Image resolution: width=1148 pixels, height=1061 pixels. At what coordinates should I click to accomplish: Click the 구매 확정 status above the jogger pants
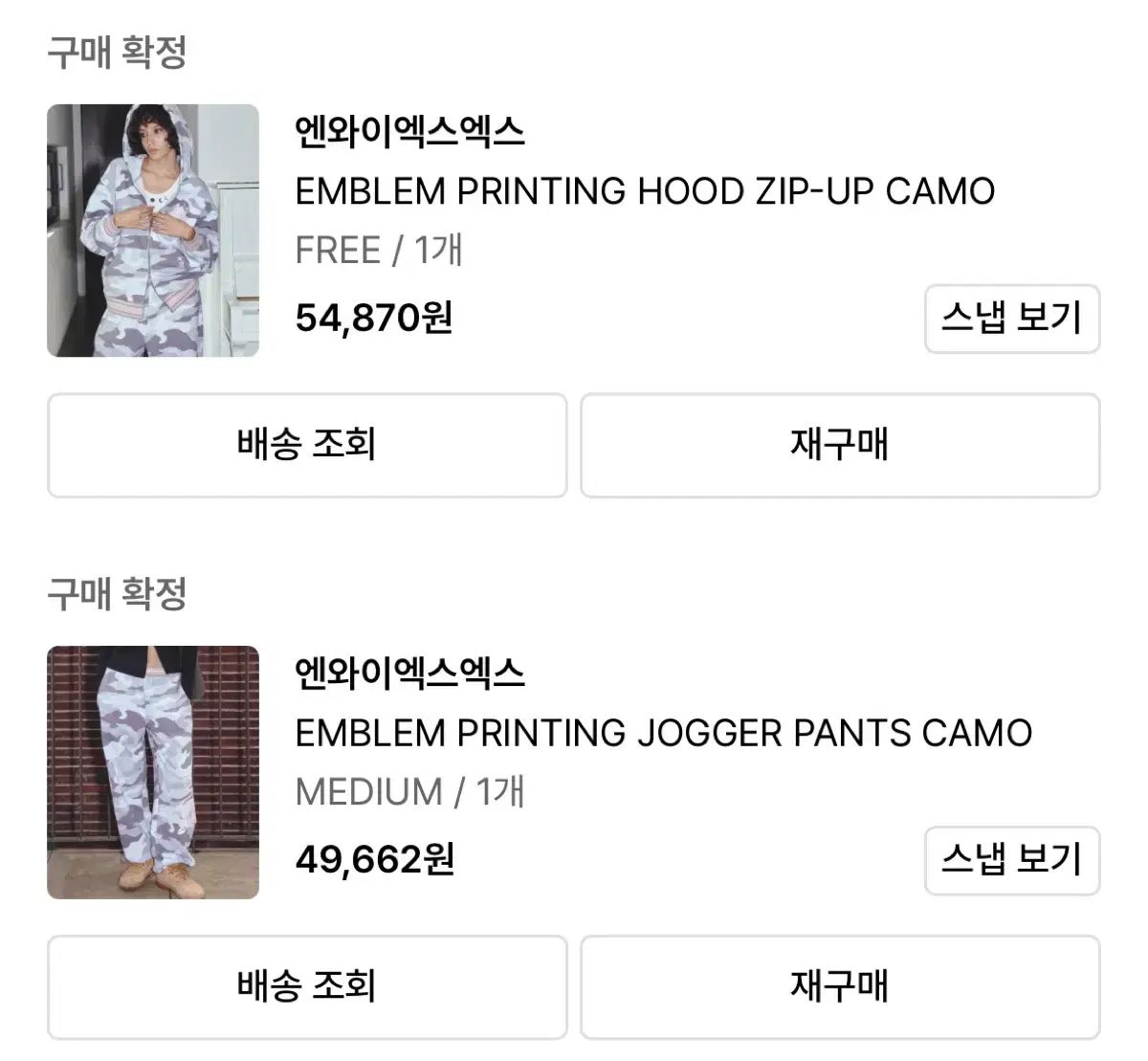(x=117, y=594)
